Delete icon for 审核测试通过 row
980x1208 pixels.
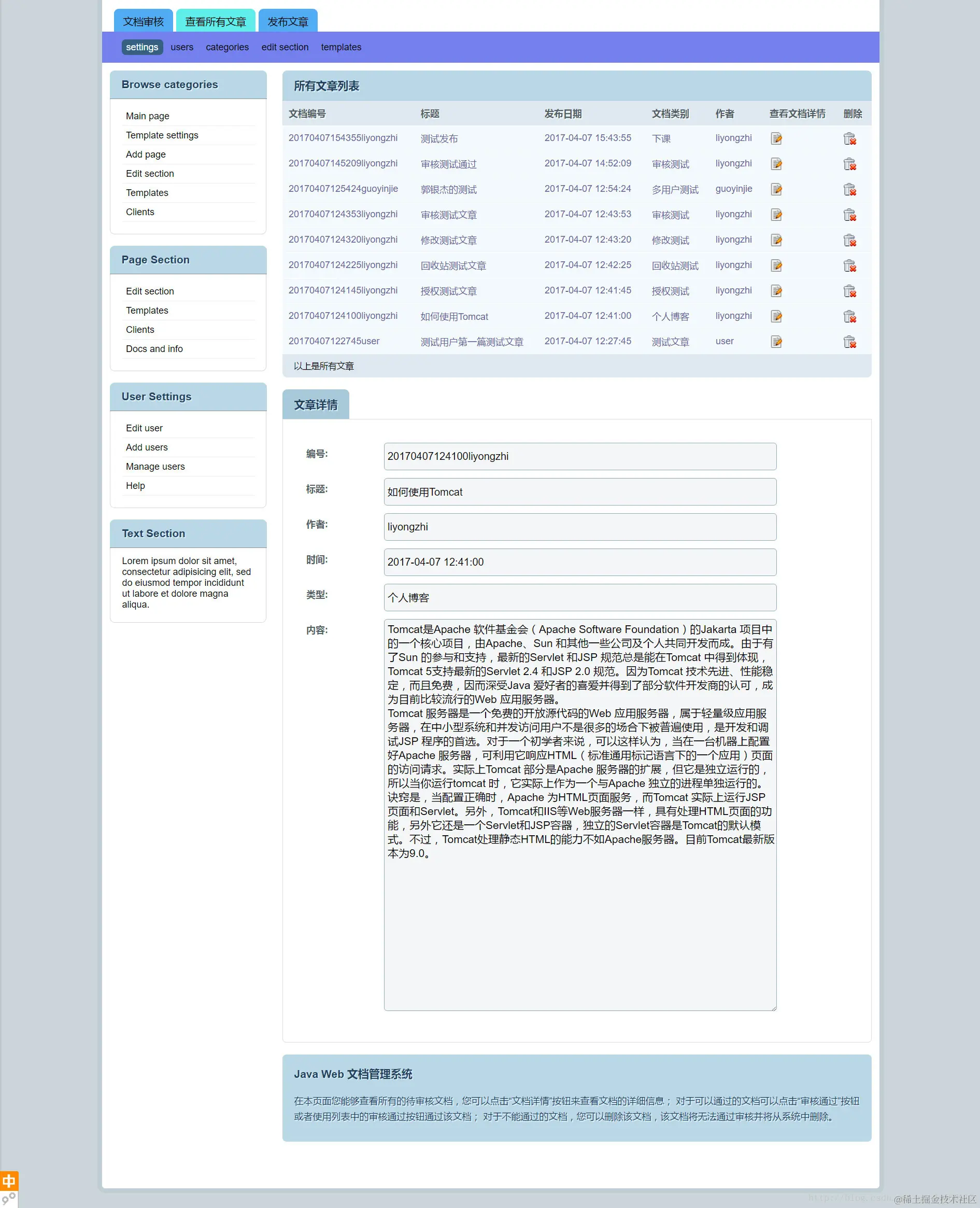click(849, 164)
